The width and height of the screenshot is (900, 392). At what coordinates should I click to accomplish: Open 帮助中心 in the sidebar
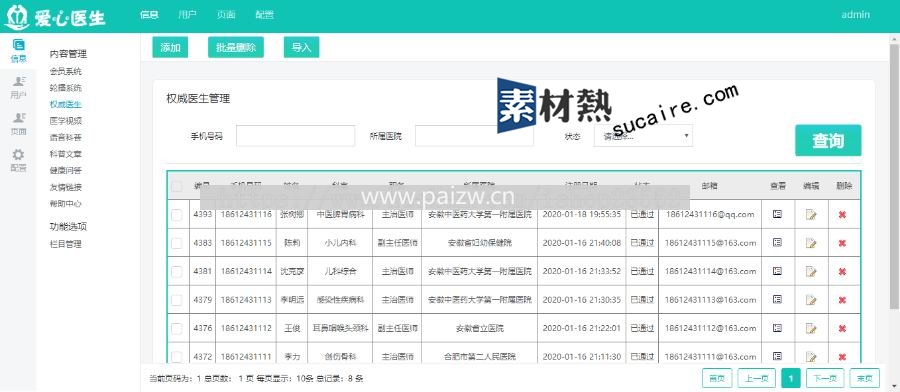point(65,204)
